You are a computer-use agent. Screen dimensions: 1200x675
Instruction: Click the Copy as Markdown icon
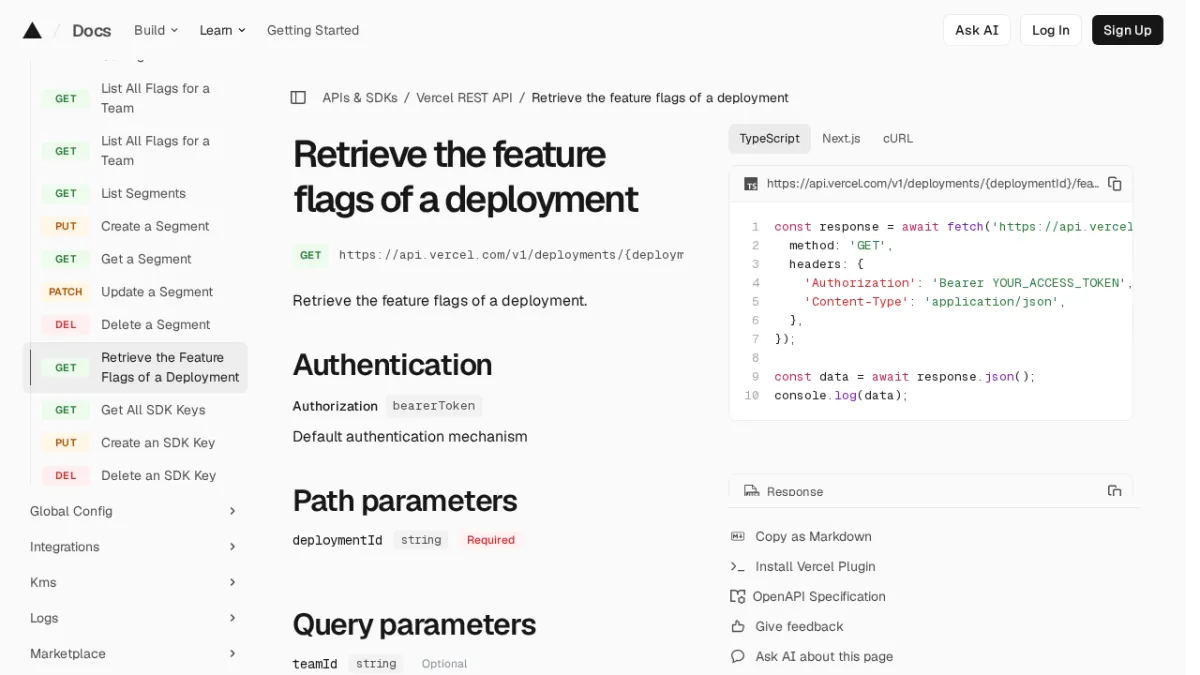point(738,537)
